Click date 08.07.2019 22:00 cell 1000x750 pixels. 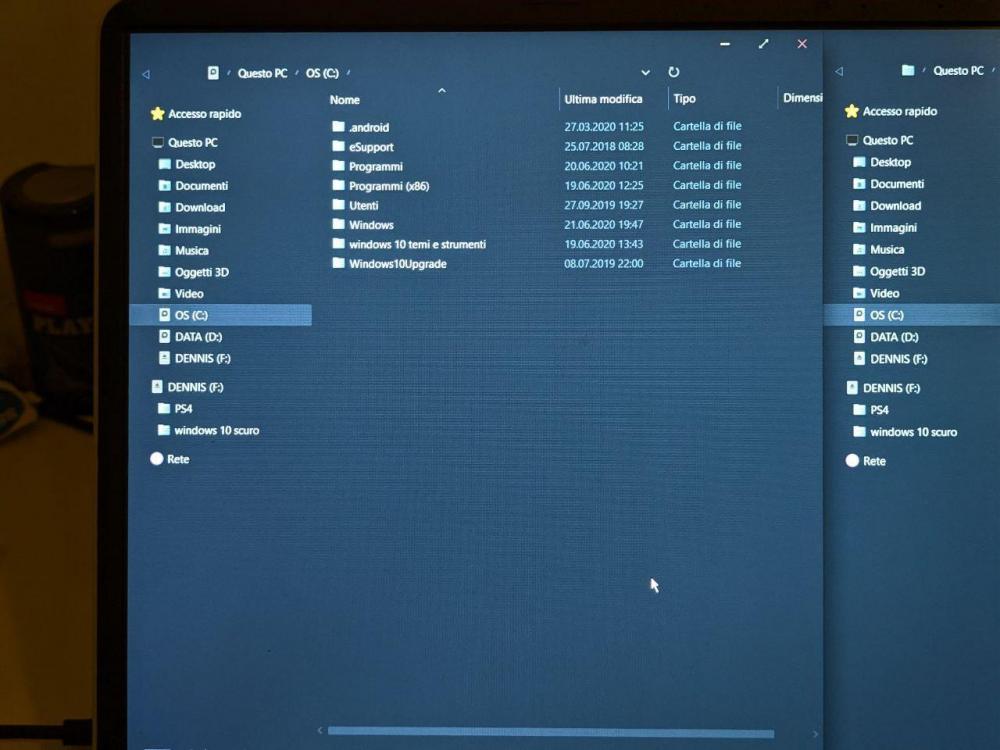pos(603,263)
